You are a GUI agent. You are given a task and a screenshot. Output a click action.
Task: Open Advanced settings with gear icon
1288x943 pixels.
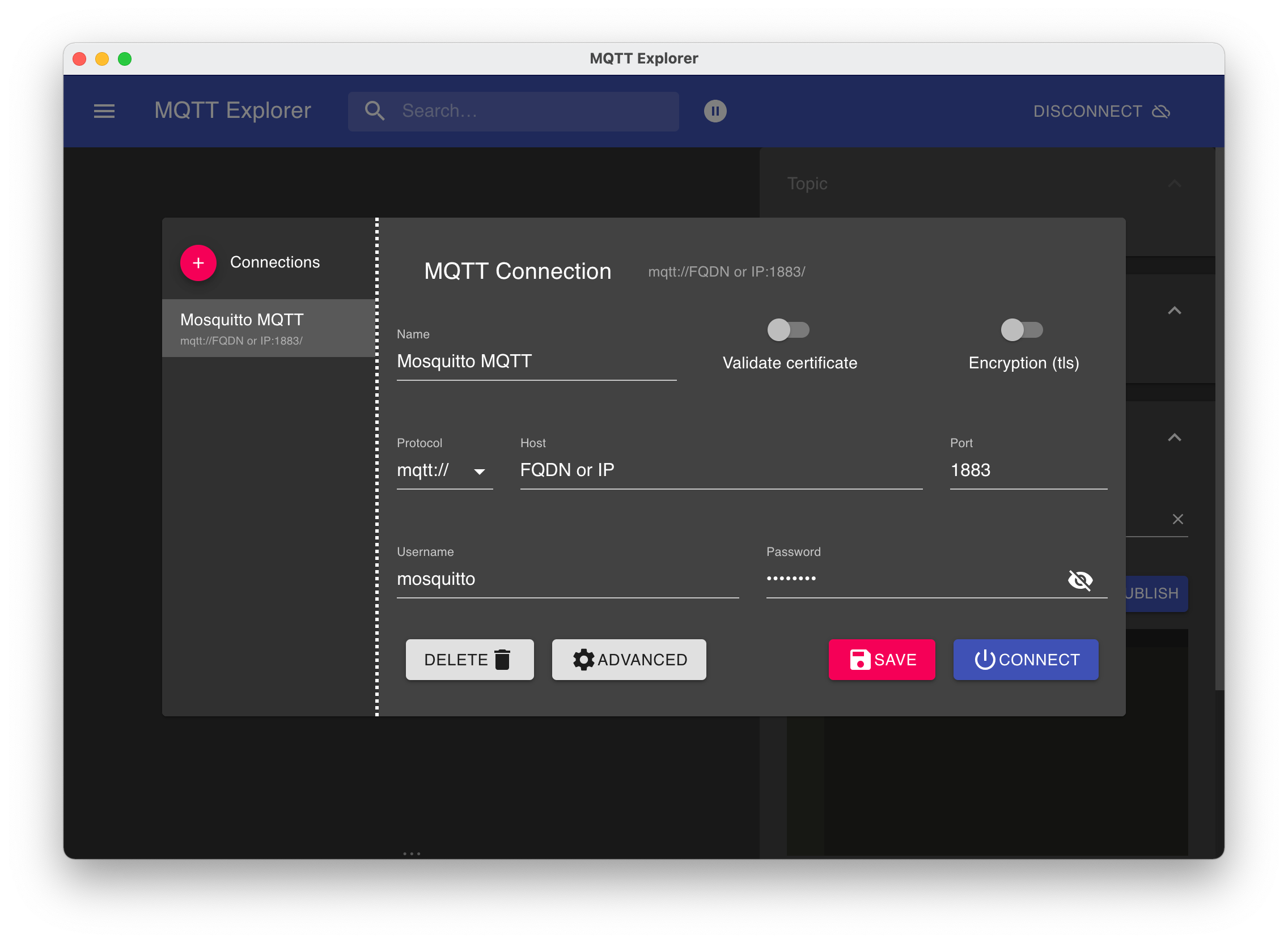click(x=629, y=660)
